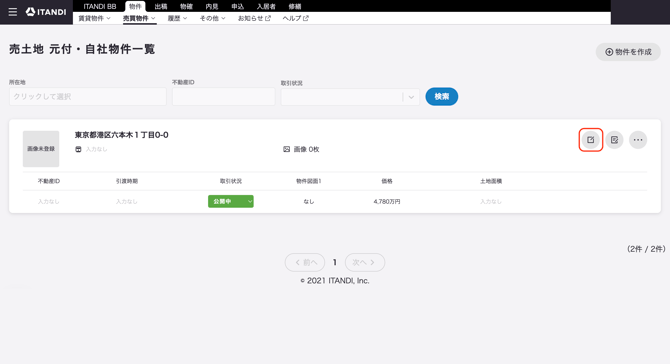
Task: Switch to the ITANDI BB tab
Action: [x=100, y=6]
